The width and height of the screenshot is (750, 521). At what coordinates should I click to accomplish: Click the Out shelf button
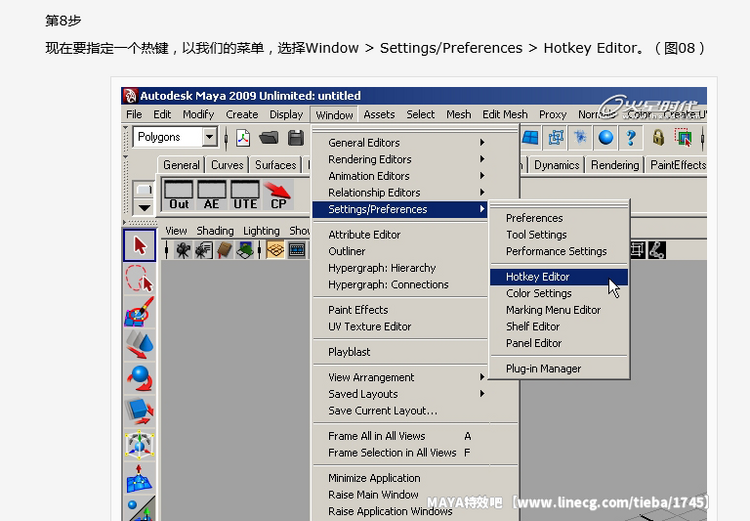178,195
